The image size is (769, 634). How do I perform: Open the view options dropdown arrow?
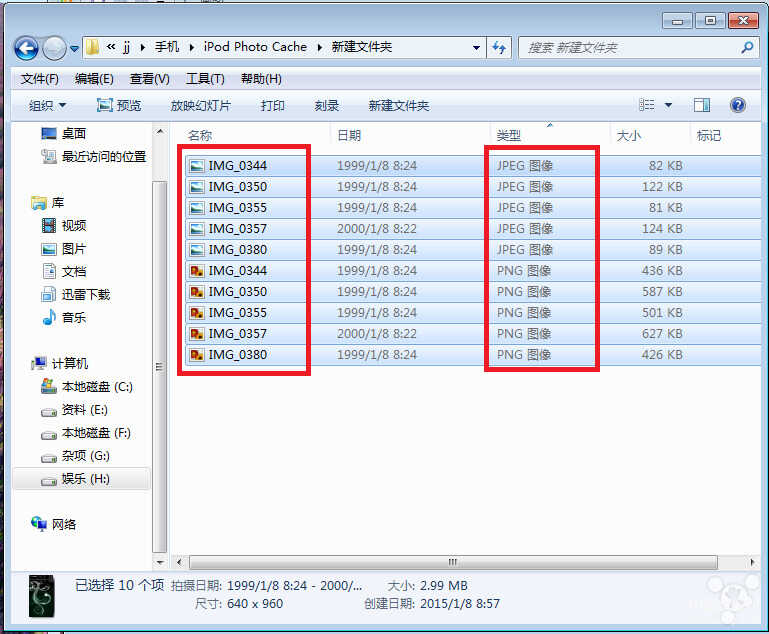(668, 105)
